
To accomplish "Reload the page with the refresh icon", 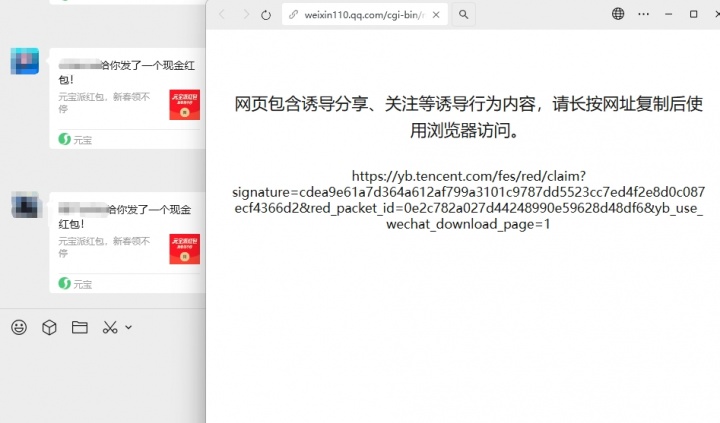I will [x=266, y=15].
